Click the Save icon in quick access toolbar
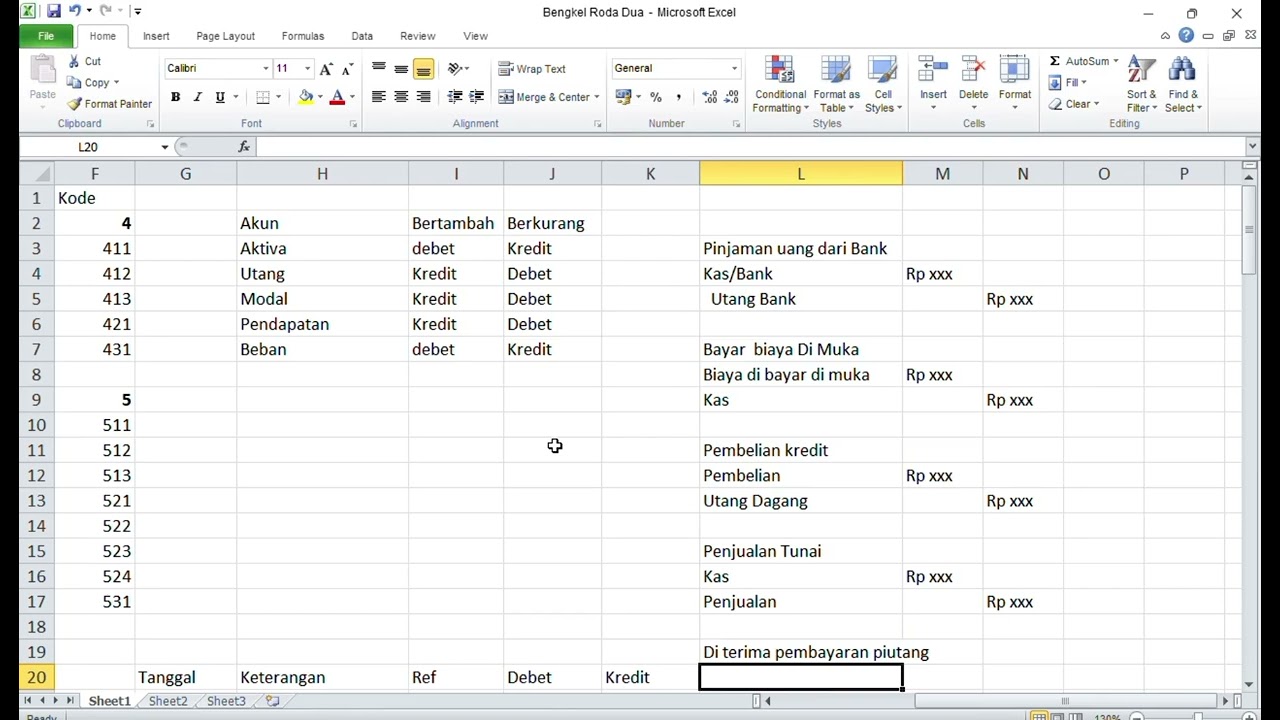 tap(53, 12)
